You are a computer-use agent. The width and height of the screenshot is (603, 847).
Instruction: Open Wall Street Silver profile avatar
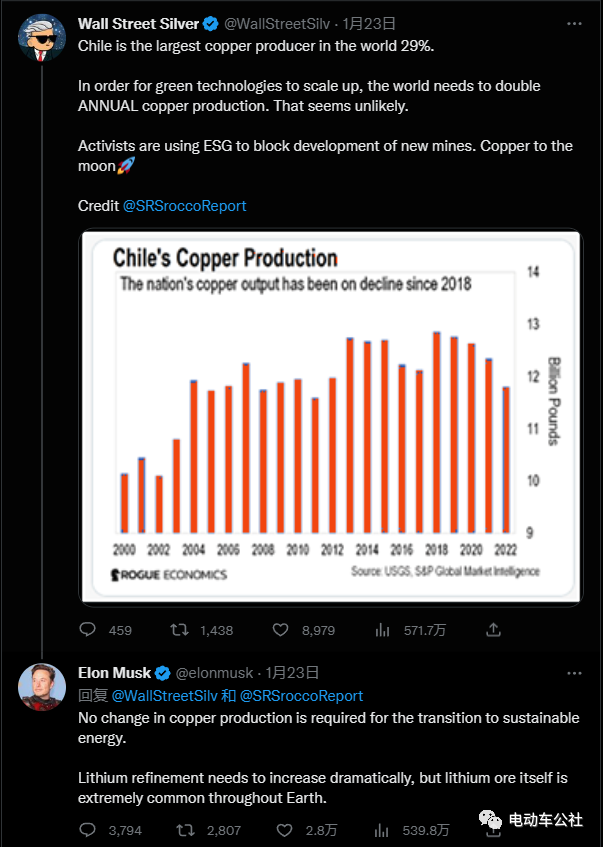pos(42,38)
